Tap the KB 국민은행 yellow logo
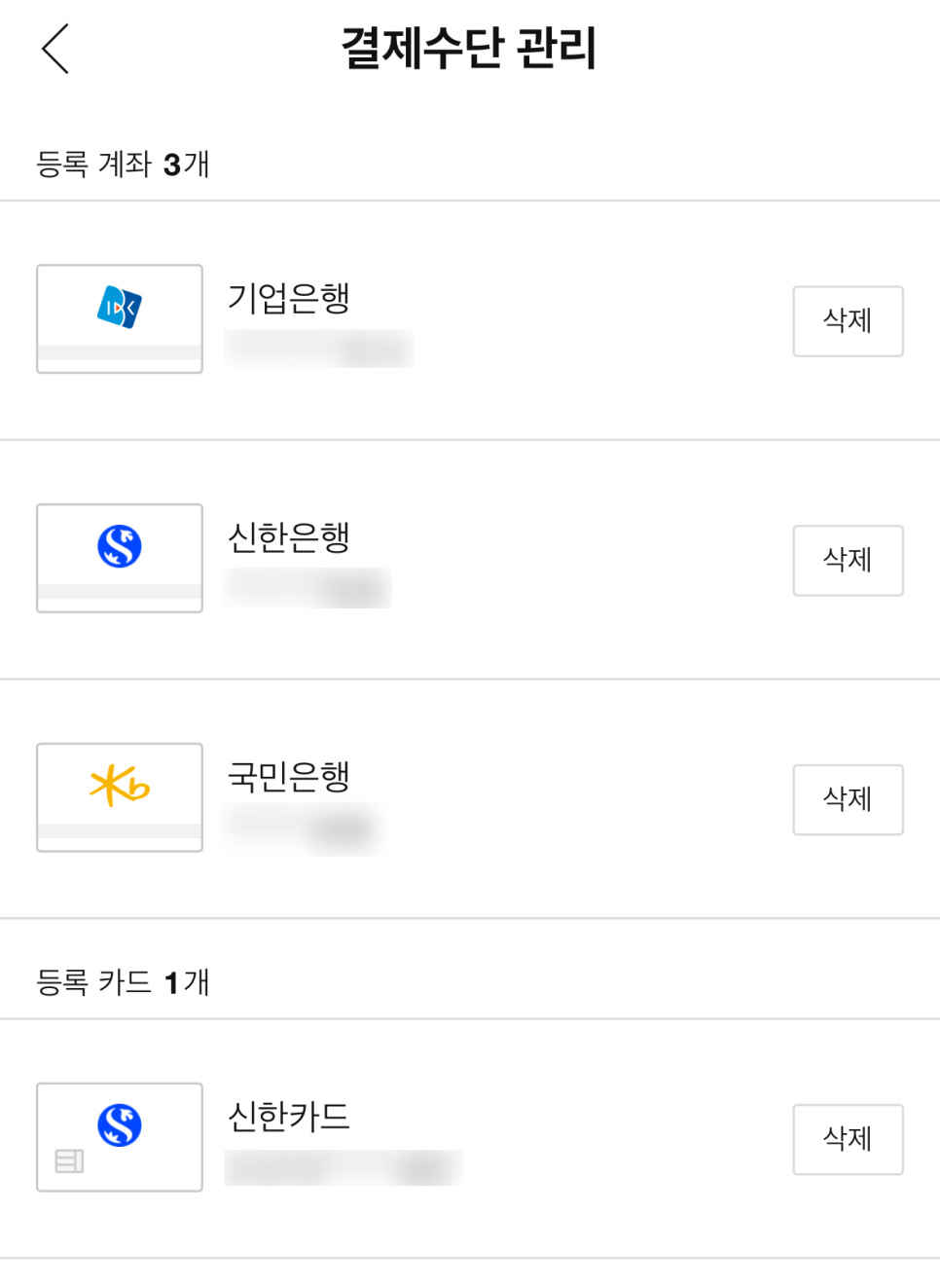Screen dimensions: 940x1288 click(120, 786)
